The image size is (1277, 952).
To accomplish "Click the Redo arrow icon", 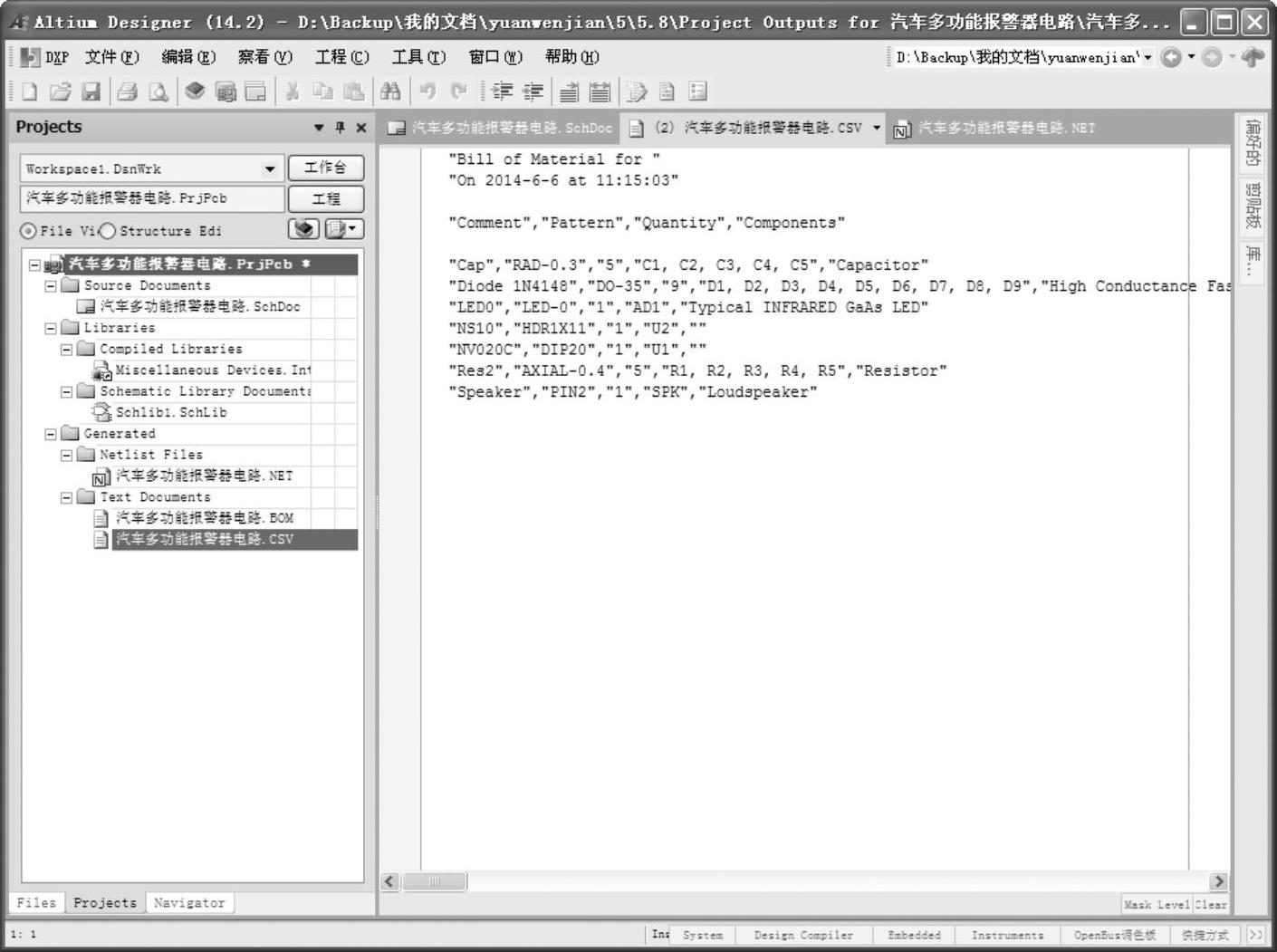I will click(x=458, y=91).
